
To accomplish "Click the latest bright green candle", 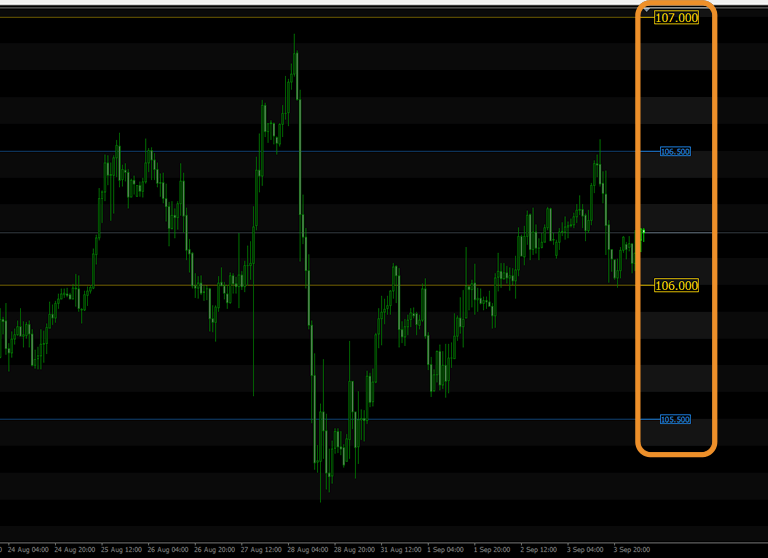I will [x=643, y=234].
